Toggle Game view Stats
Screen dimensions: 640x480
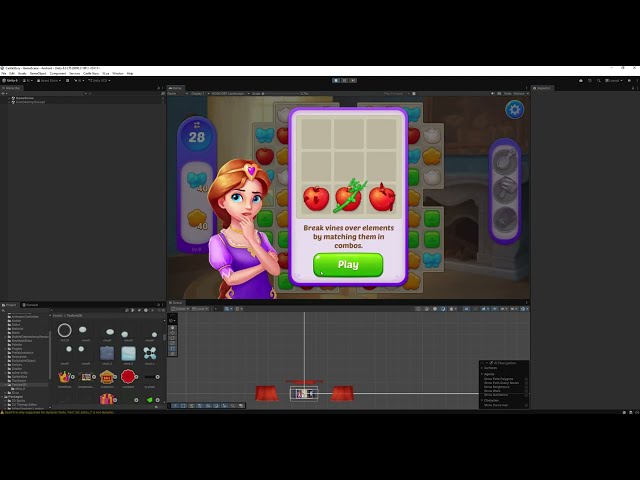pyautogui.click(x=508, y=93)
